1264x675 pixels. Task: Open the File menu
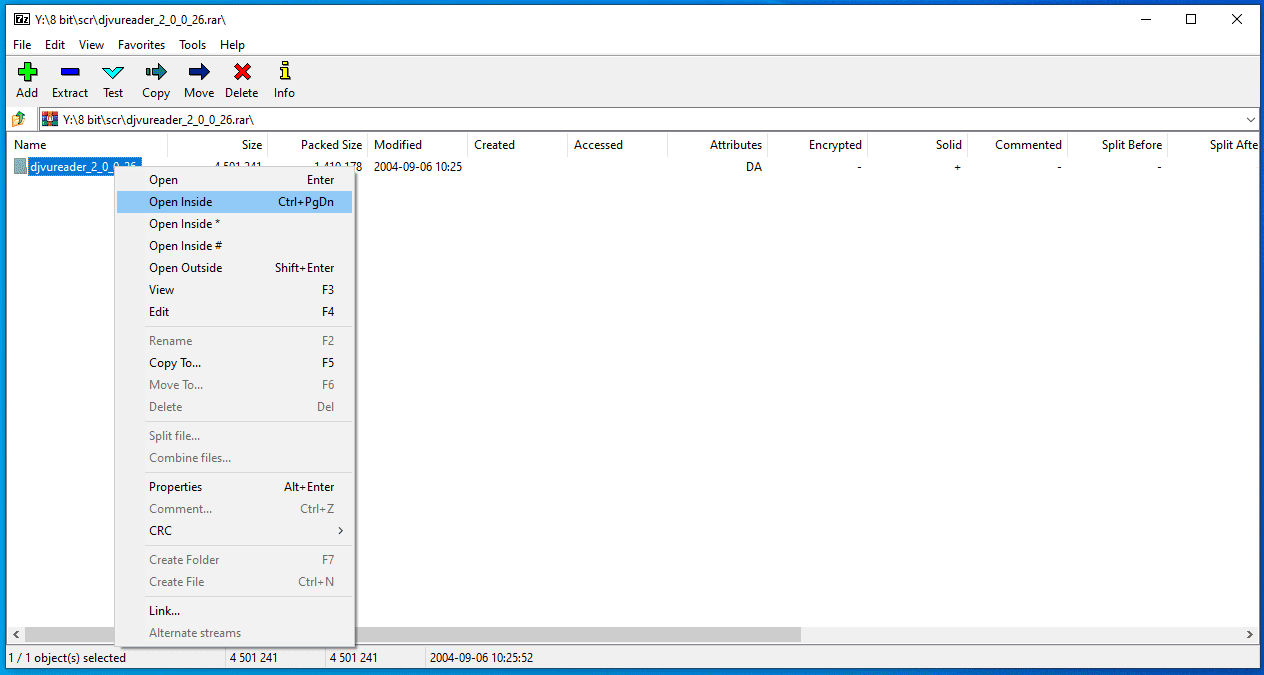pyautogui.click(x=22, y=45)
